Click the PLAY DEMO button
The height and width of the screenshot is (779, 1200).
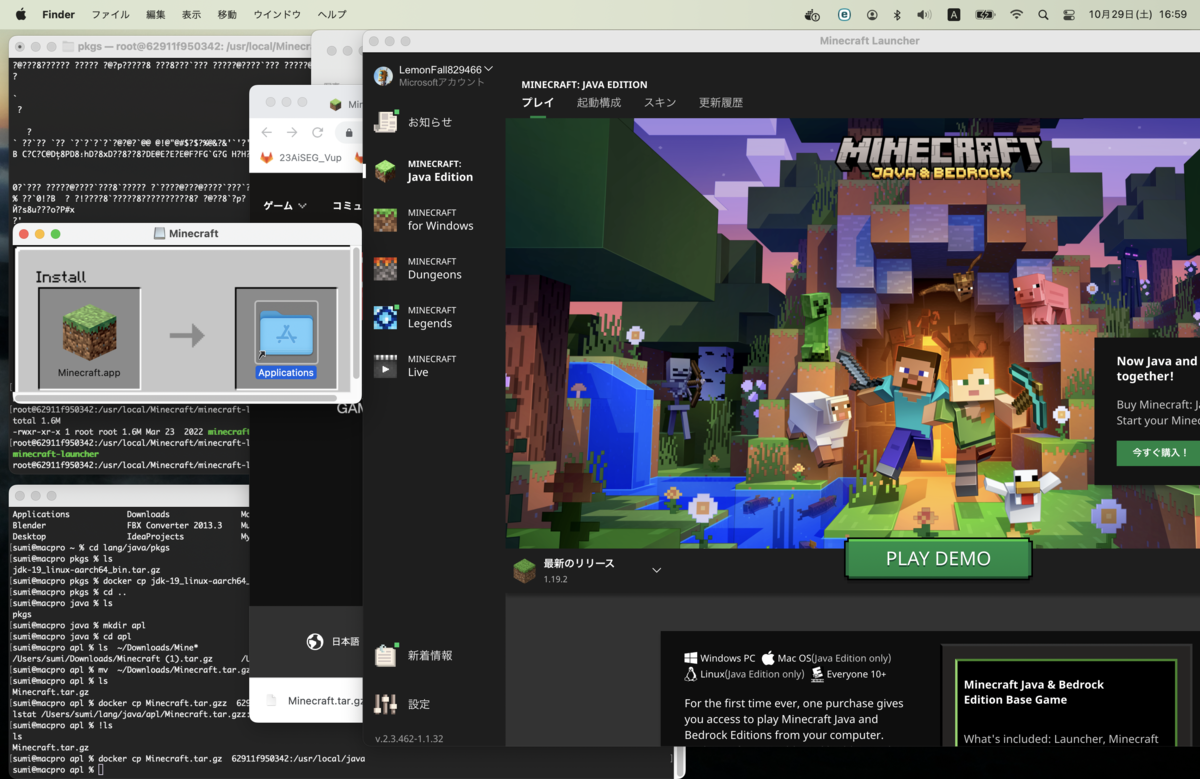point(938,559)
